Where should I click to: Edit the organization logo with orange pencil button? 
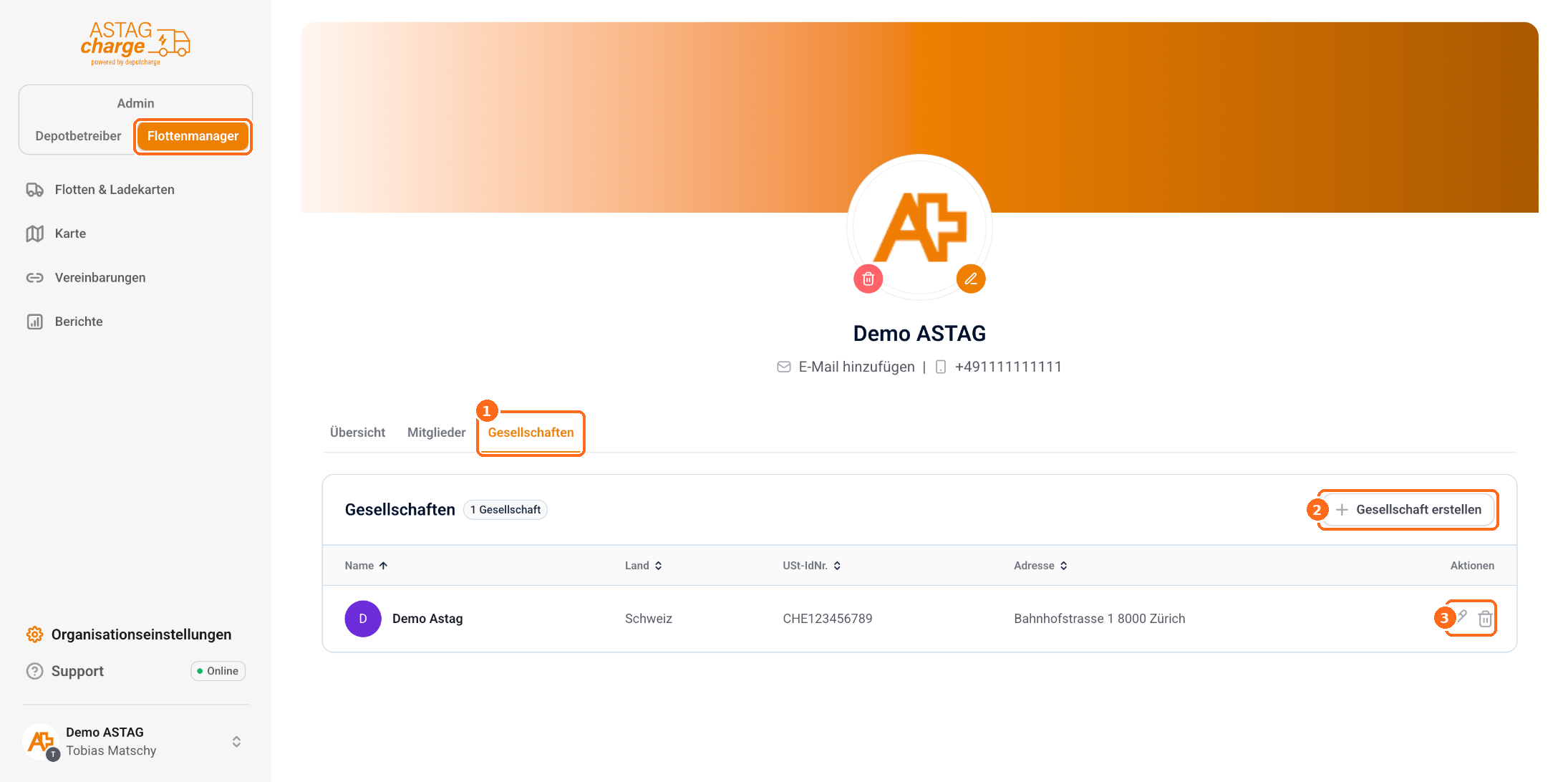point(971,279)
